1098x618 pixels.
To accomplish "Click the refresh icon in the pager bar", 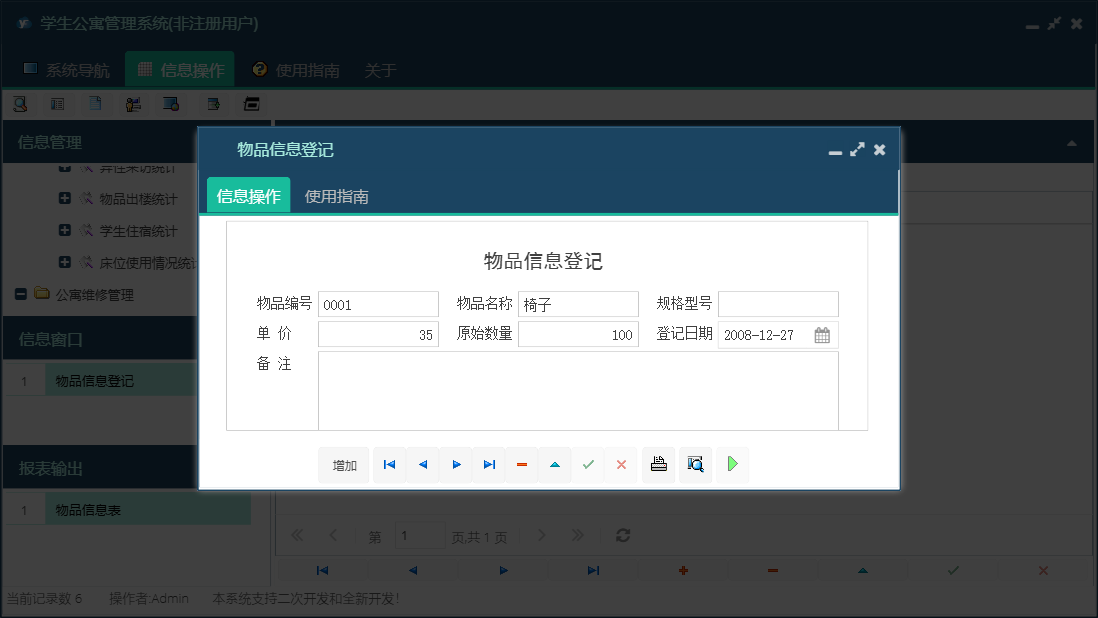I will 622,536.
